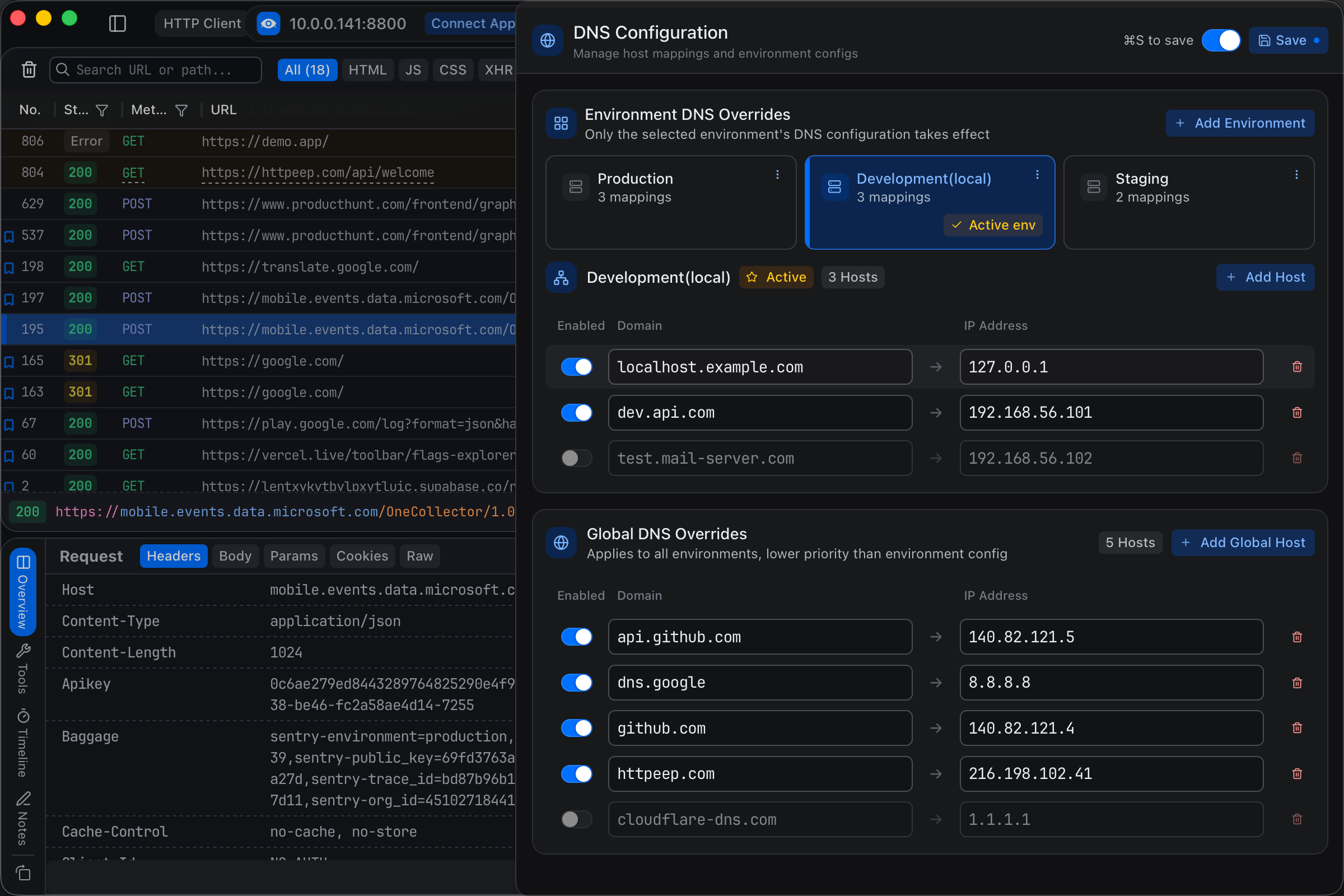Clear all requests with the trash icon
Image resolution: width=1344 pixels, height=896 pixels.
point(29,69)
